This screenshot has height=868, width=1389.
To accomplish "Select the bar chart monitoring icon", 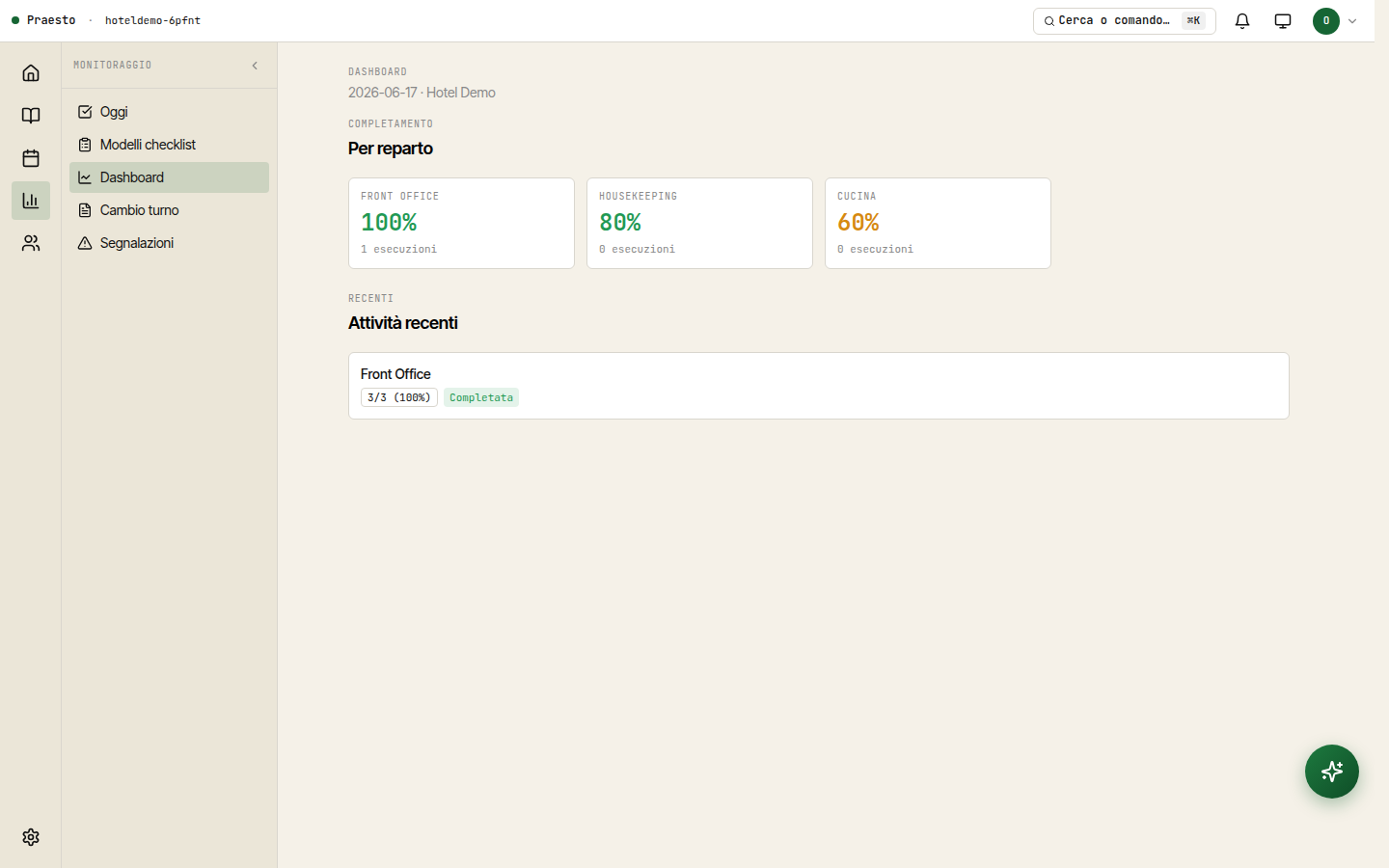I will (x=31, y=201).
